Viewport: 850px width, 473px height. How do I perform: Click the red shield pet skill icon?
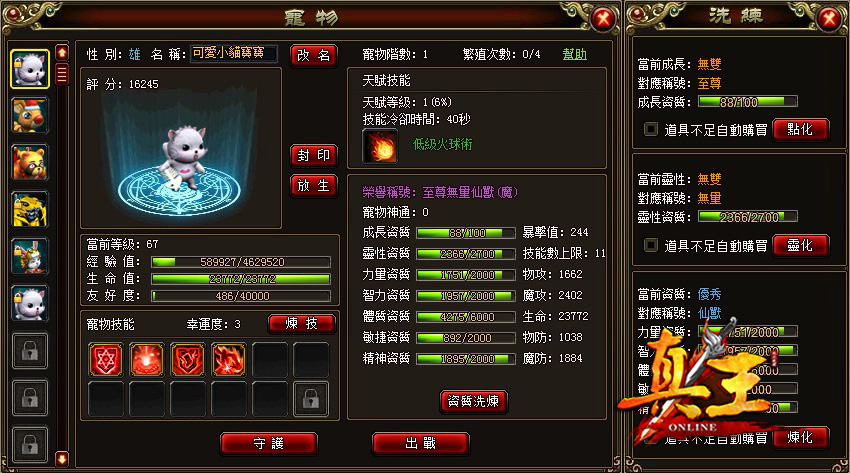[188, 359]
